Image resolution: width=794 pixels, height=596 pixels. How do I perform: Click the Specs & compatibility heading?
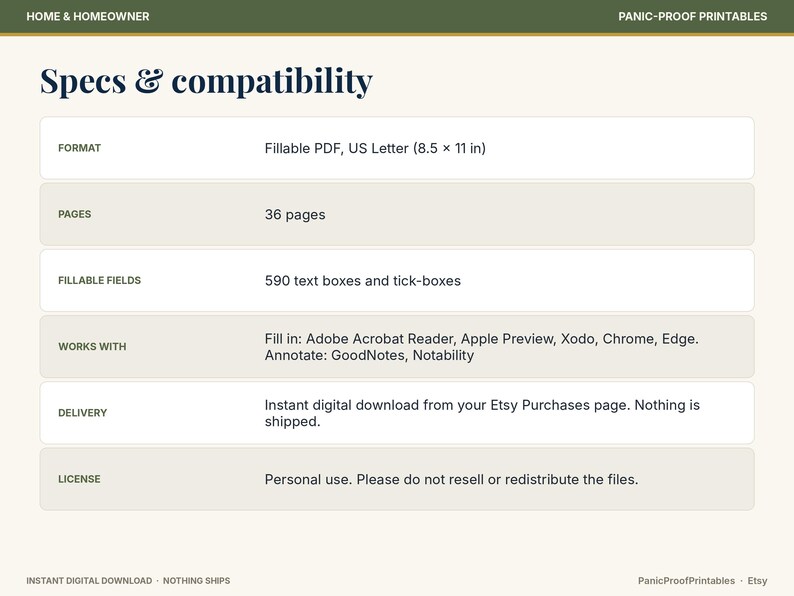point(206,81)
